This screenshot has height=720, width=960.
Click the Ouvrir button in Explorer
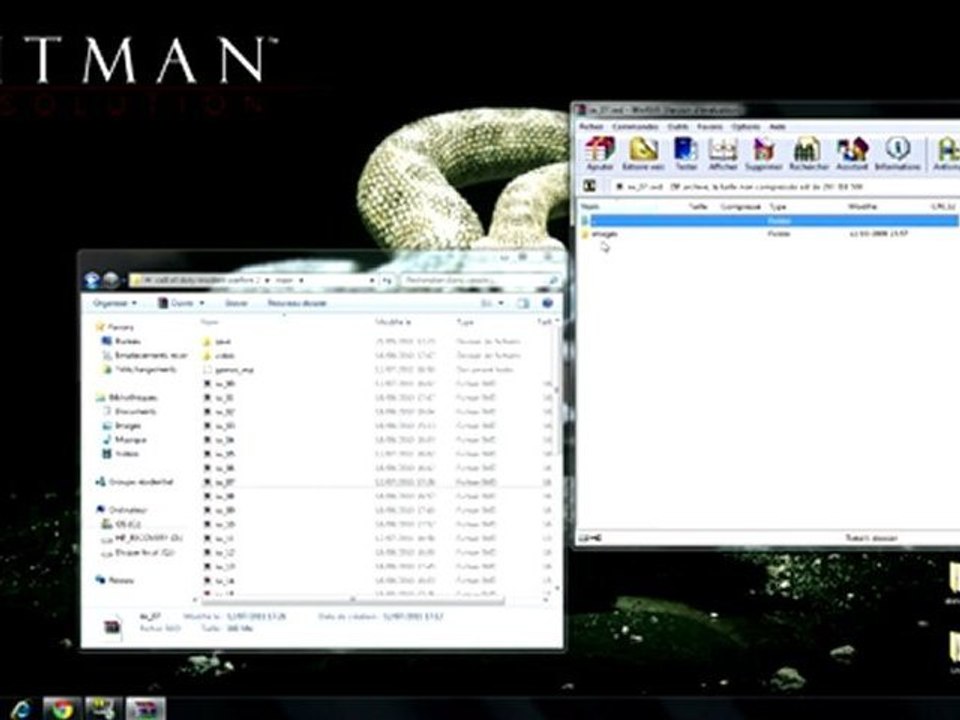click(x=176, y=303)
